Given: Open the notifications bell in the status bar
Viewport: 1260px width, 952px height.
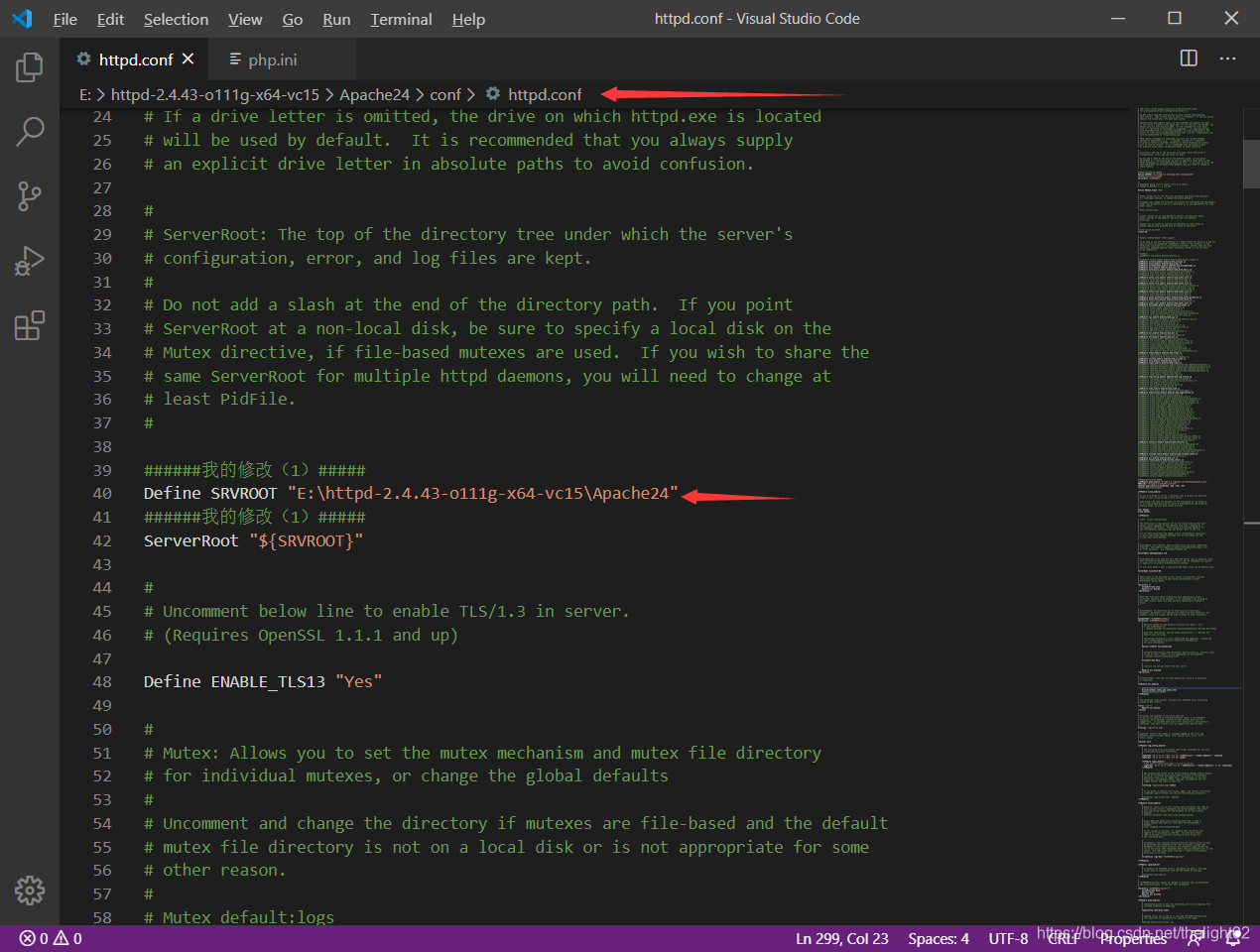Looking at the screenshot, I should click(1233, 938).
